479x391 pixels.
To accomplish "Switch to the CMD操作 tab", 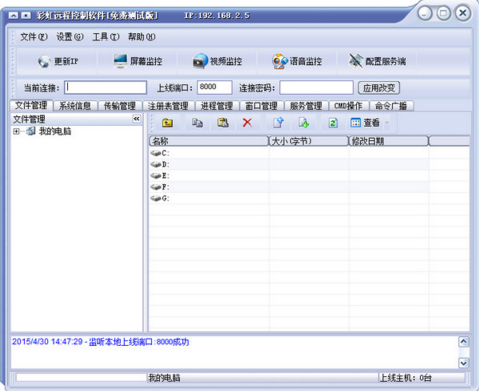I will [348, 106].
